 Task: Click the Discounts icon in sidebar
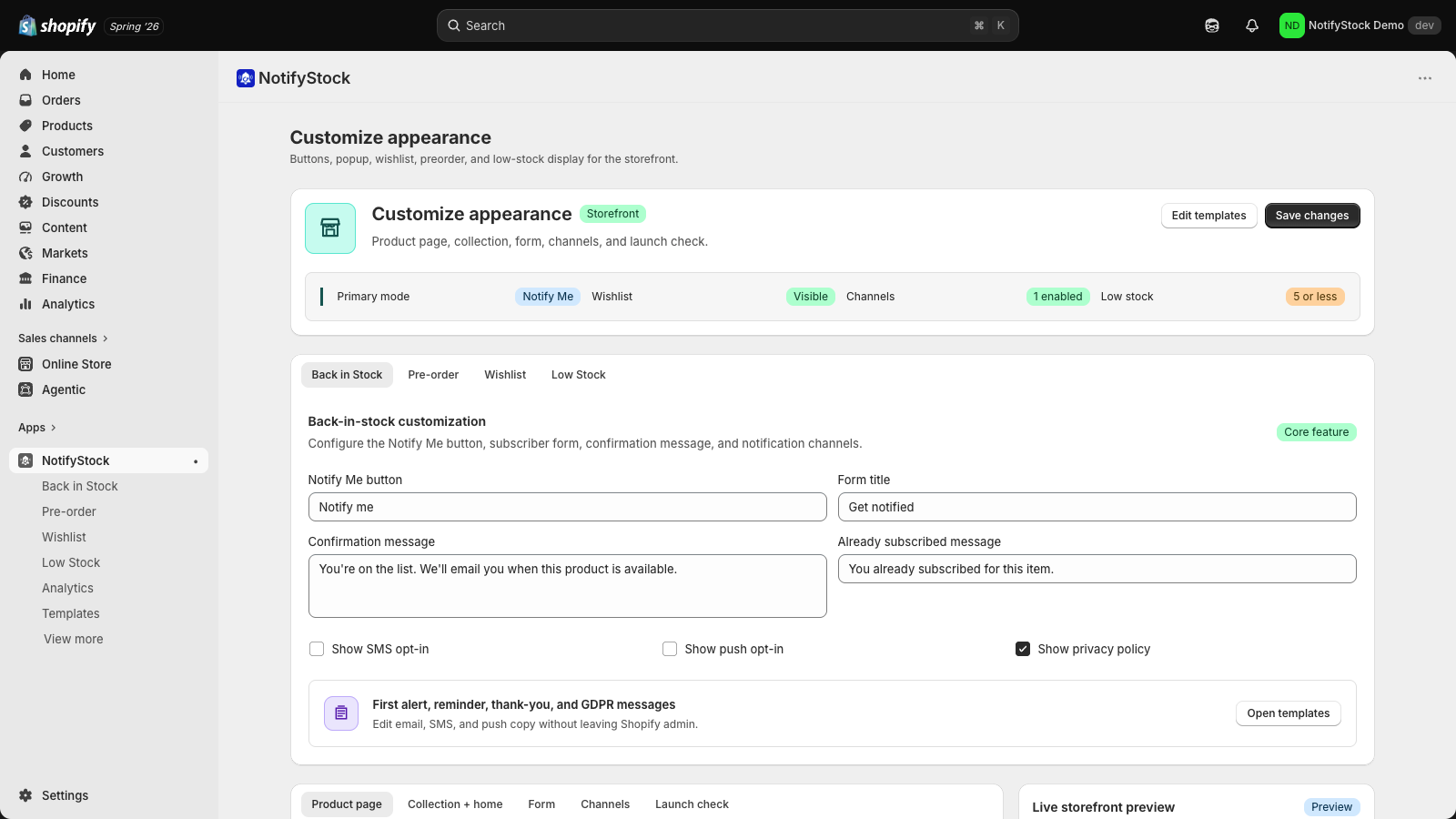(25, 202)
